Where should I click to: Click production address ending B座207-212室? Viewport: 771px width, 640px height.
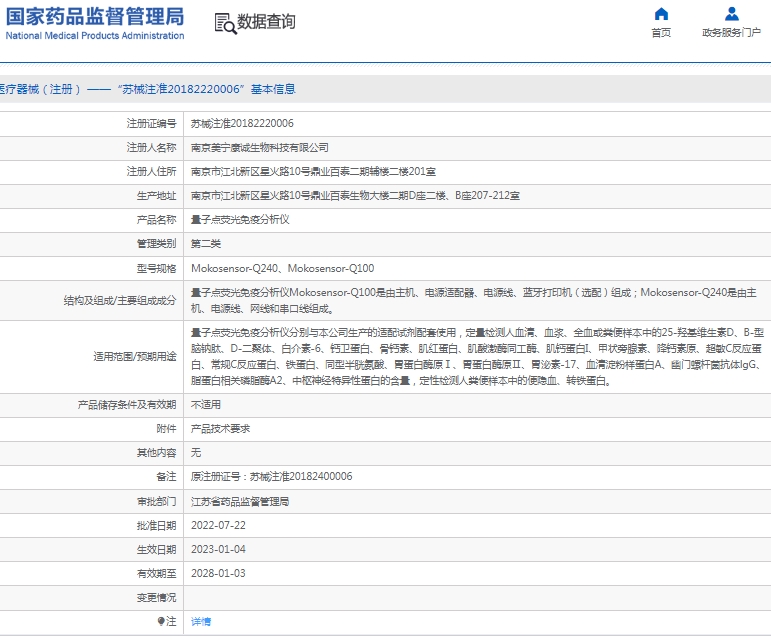(355, 196)
